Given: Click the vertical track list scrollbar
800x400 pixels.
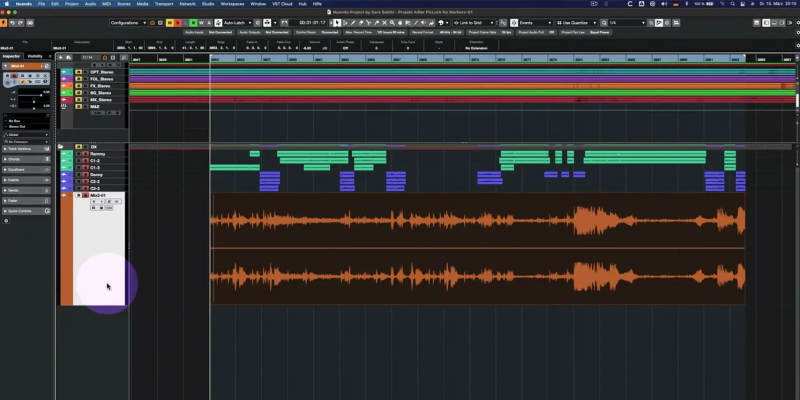Looking at the screenshot, I should click(797, 99).
